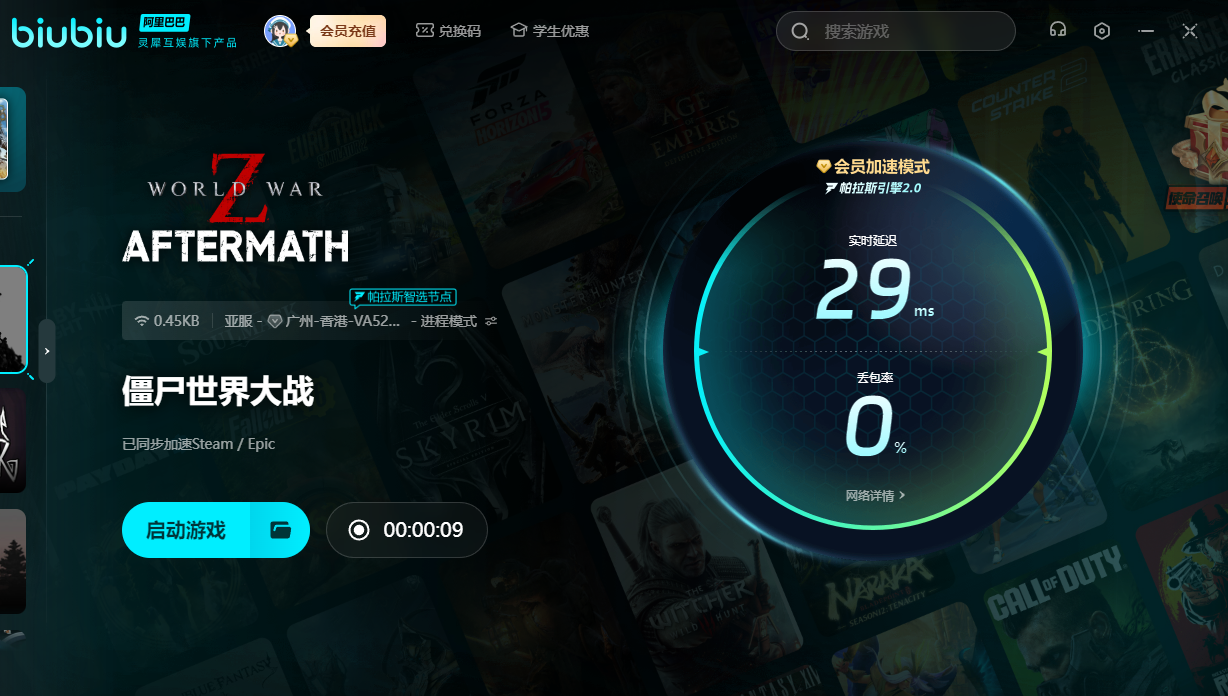Click the 进程模式 switch arrows icon
This screenshot has height=696, width=1228.
[x=491, y=321]
